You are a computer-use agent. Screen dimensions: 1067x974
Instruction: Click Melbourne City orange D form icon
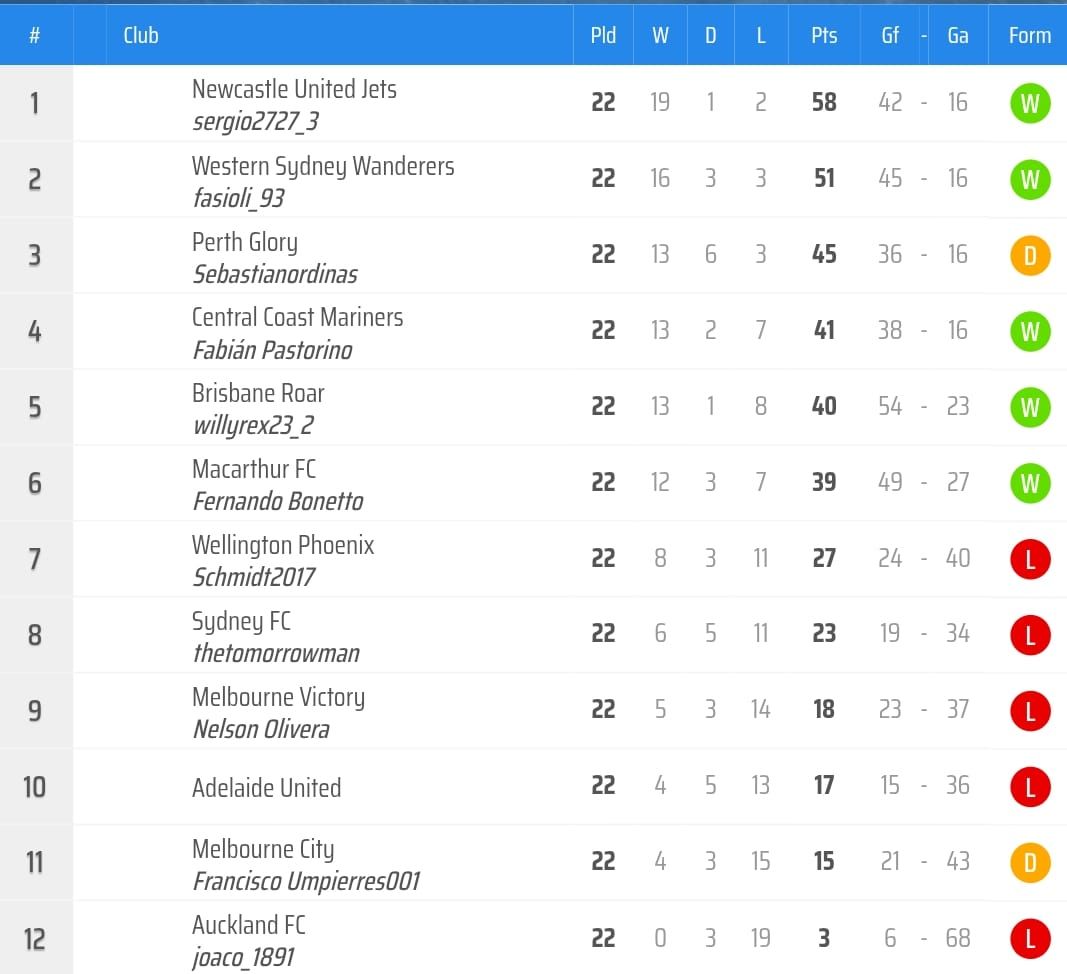1030,862
